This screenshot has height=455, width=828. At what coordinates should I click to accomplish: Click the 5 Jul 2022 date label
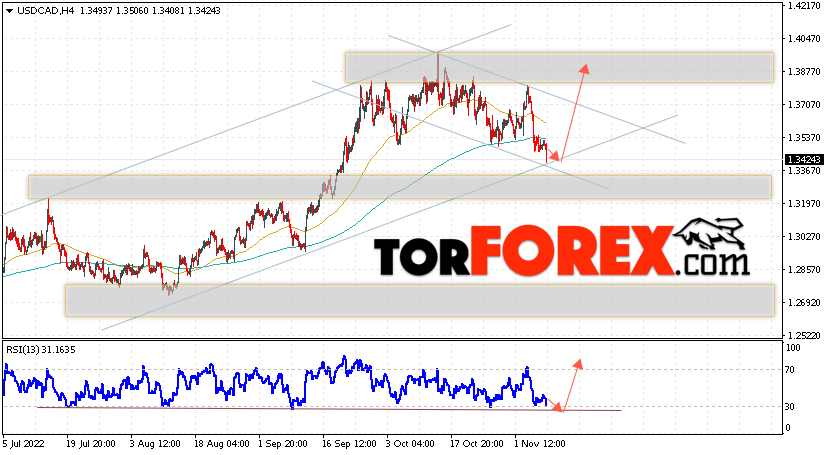[24, 443]
